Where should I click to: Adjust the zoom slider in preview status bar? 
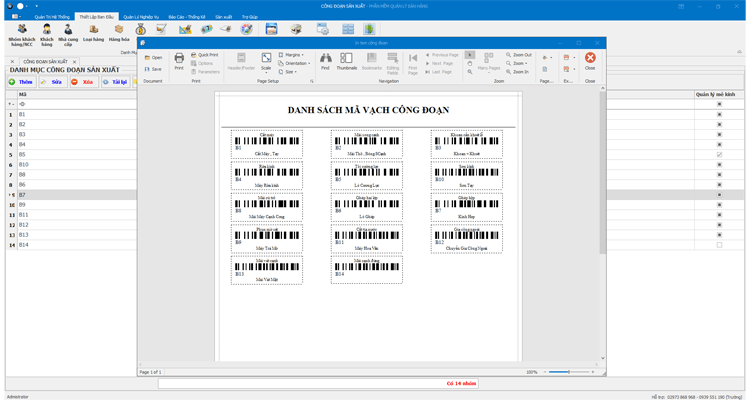(567, 372)
